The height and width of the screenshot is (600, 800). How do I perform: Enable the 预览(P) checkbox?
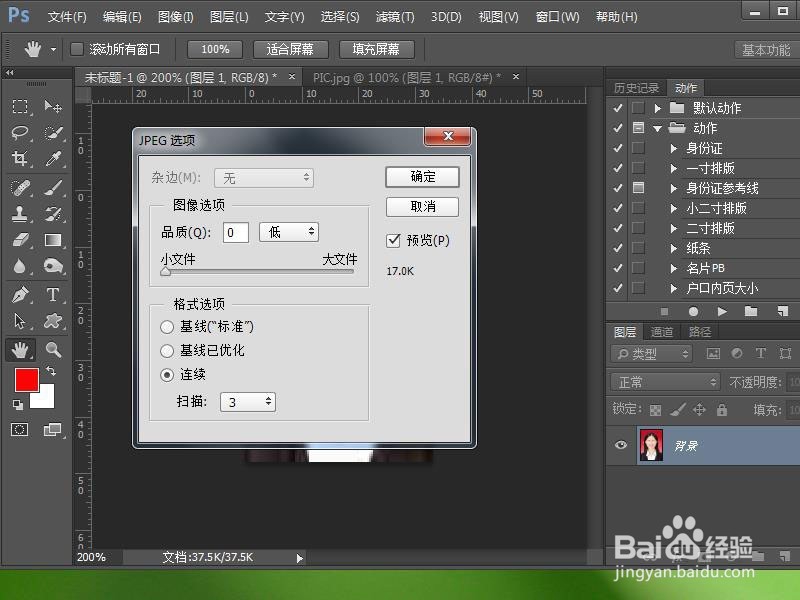pyautogui.click(x=394, y=240)
